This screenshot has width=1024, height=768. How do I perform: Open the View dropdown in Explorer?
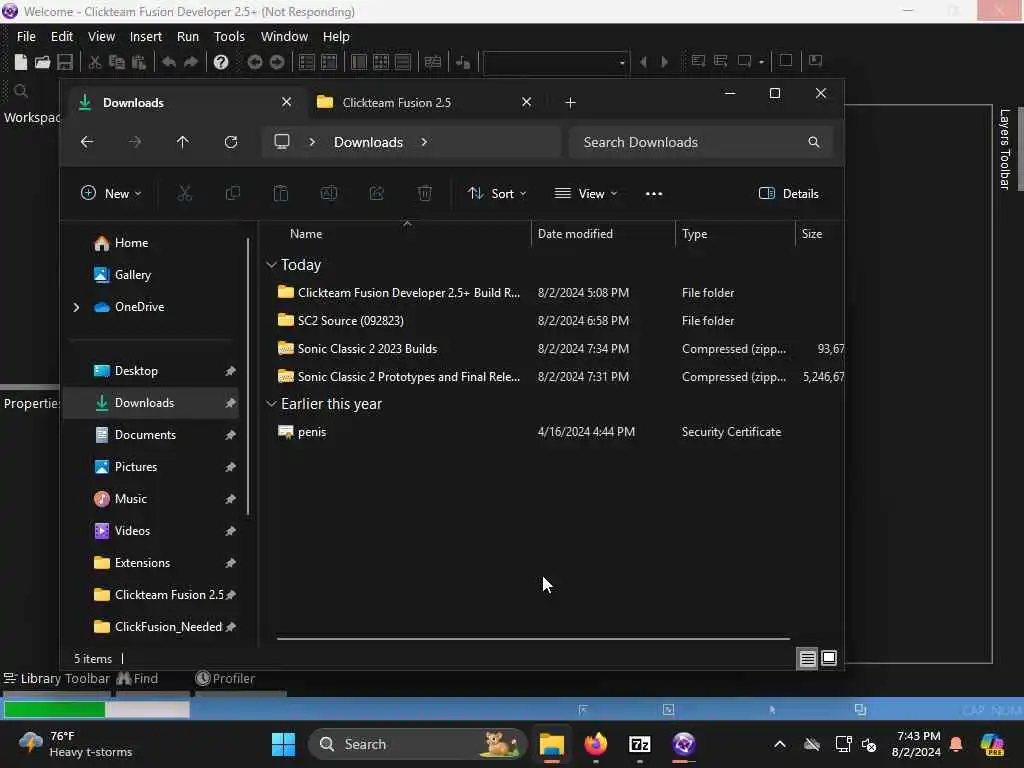point(586,193)
